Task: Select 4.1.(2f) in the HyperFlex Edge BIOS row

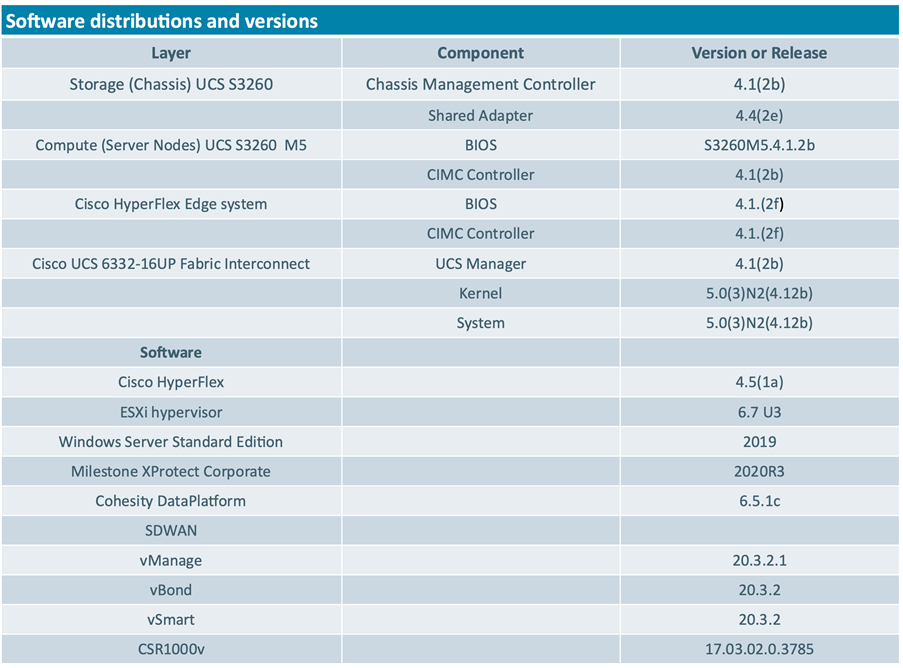Action: coord(759,204)
